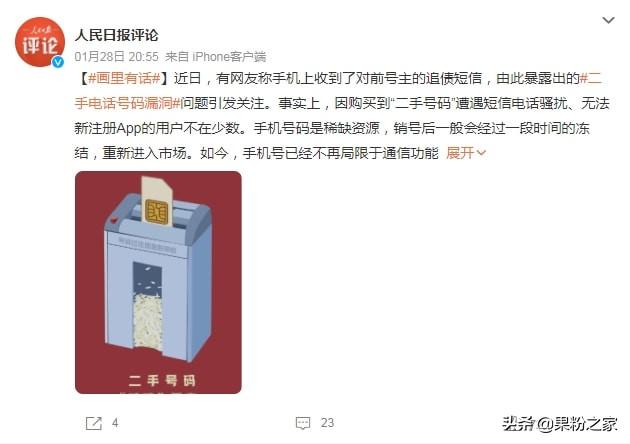Screen dimensions: 630x444
Task: Click the repost share icon
Action: pos(94,423)
